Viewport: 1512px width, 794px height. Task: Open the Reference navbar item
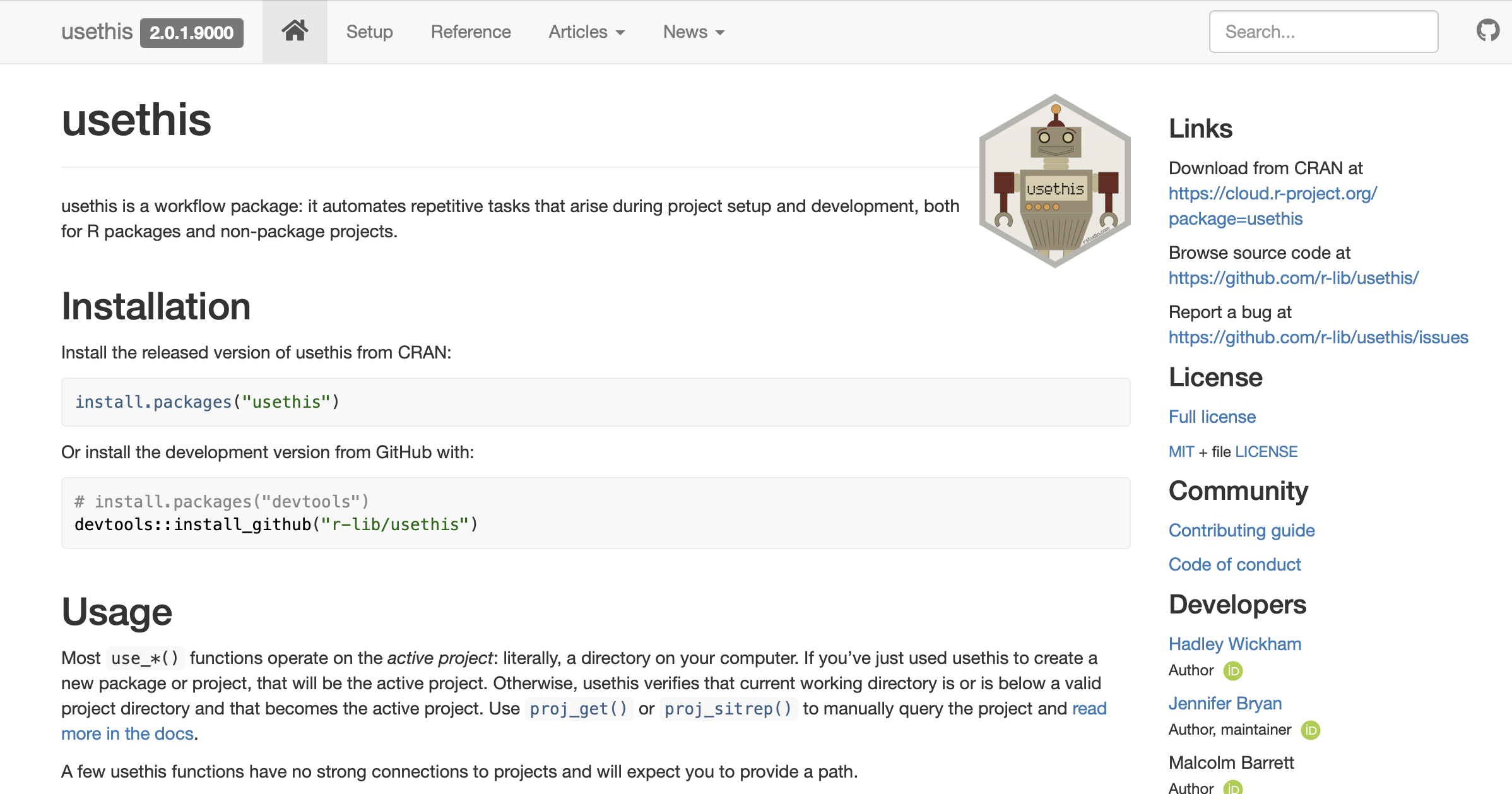[471, 32]
